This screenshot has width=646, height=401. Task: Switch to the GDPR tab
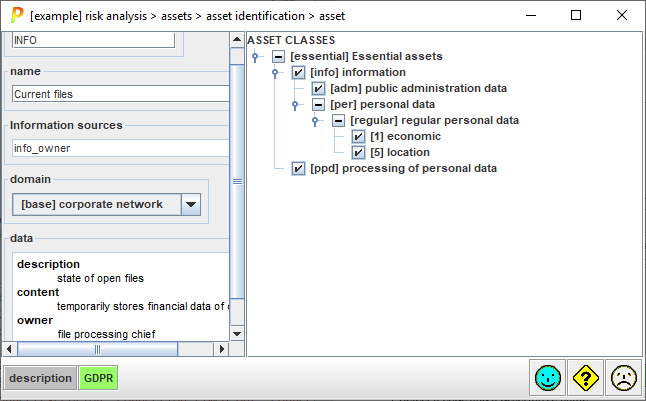coord(98,378)
